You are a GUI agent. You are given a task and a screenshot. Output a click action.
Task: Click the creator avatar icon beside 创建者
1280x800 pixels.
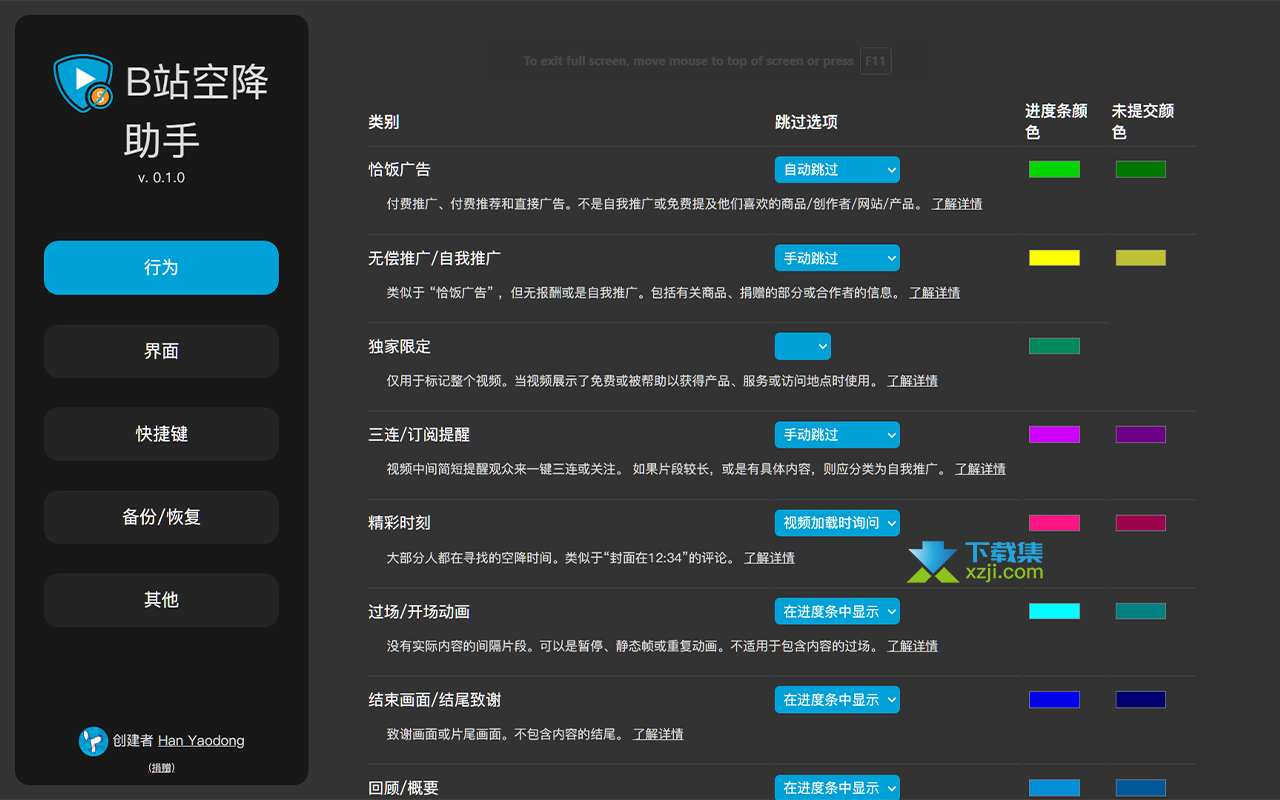point(93,741)
